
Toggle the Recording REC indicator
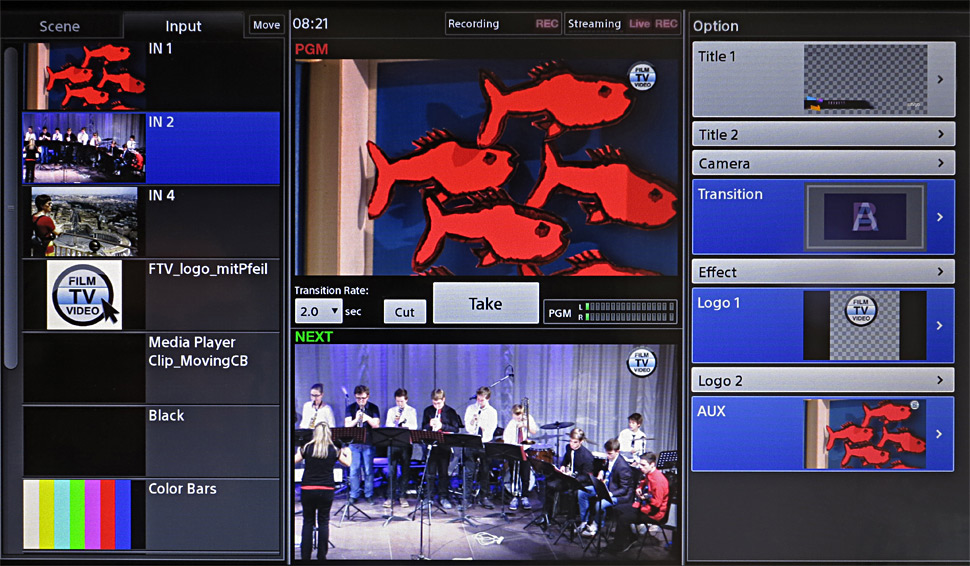click(503, 24)
